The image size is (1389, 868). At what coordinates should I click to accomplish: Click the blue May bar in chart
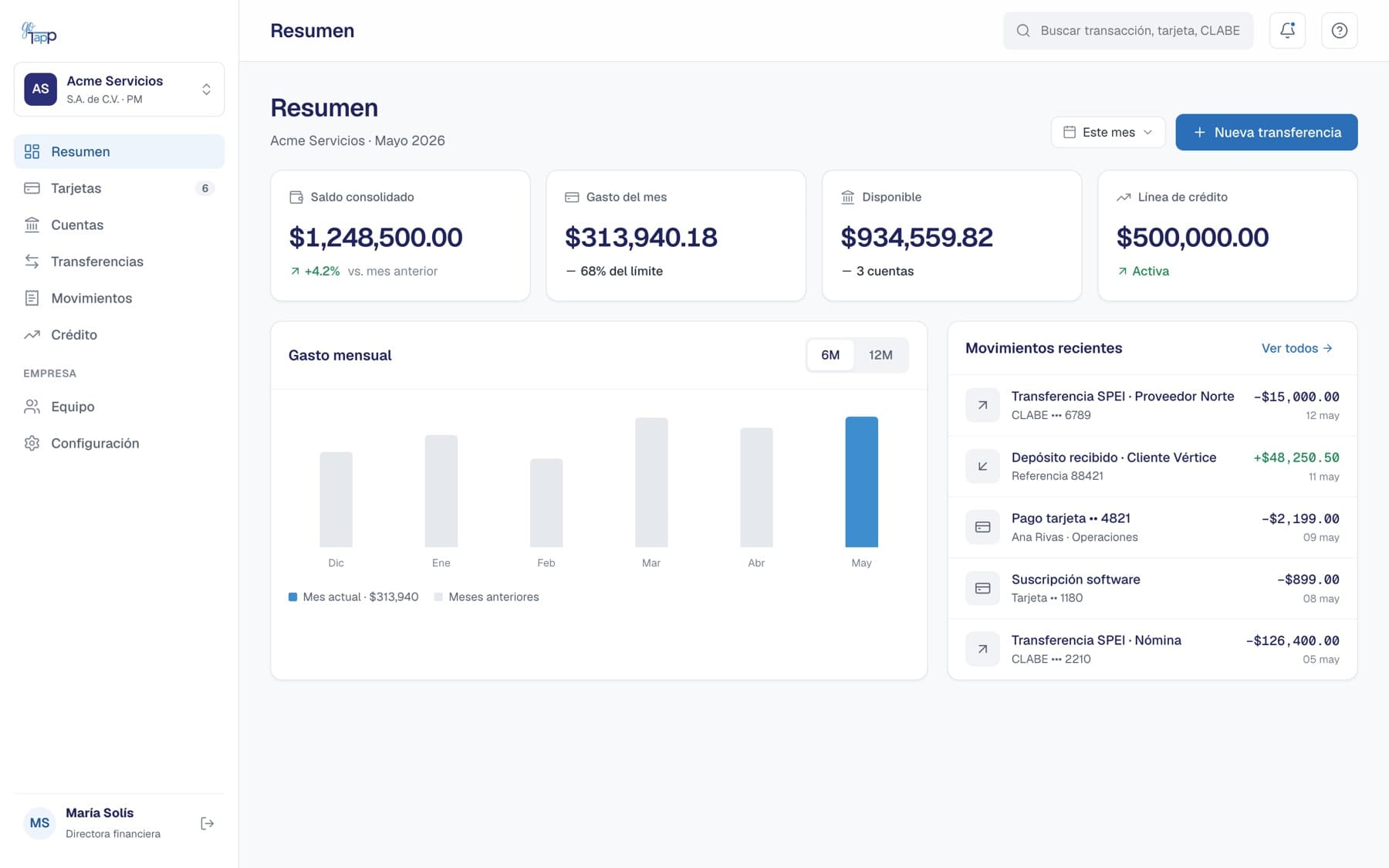pyautogui.click(x=861, y=481)
